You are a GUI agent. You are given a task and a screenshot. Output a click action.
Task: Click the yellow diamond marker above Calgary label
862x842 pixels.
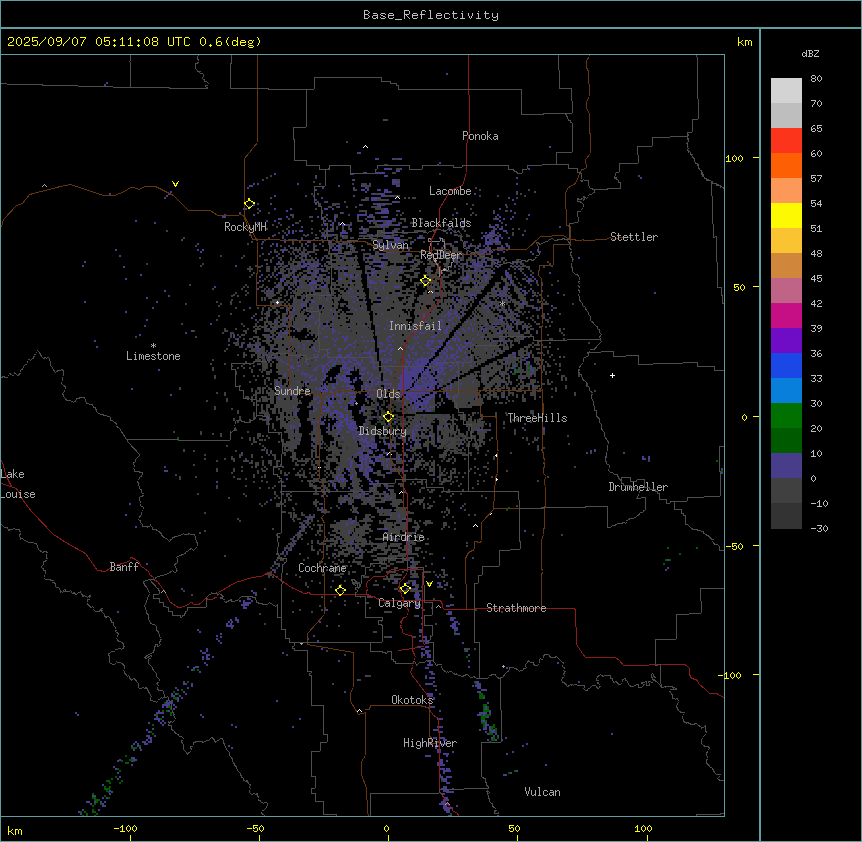coord(405,589)
